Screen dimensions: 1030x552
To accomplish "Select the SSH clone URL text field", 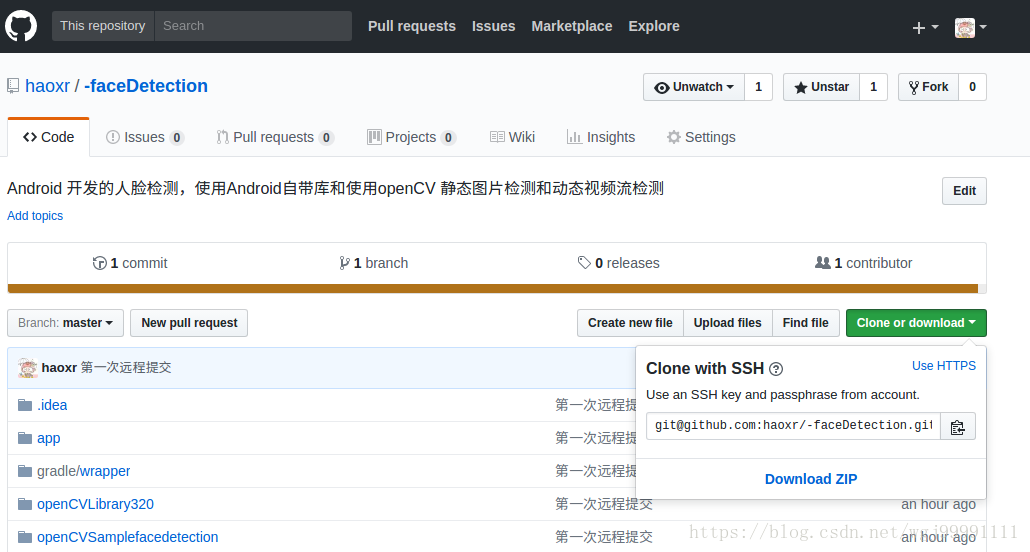I will 794,426.
